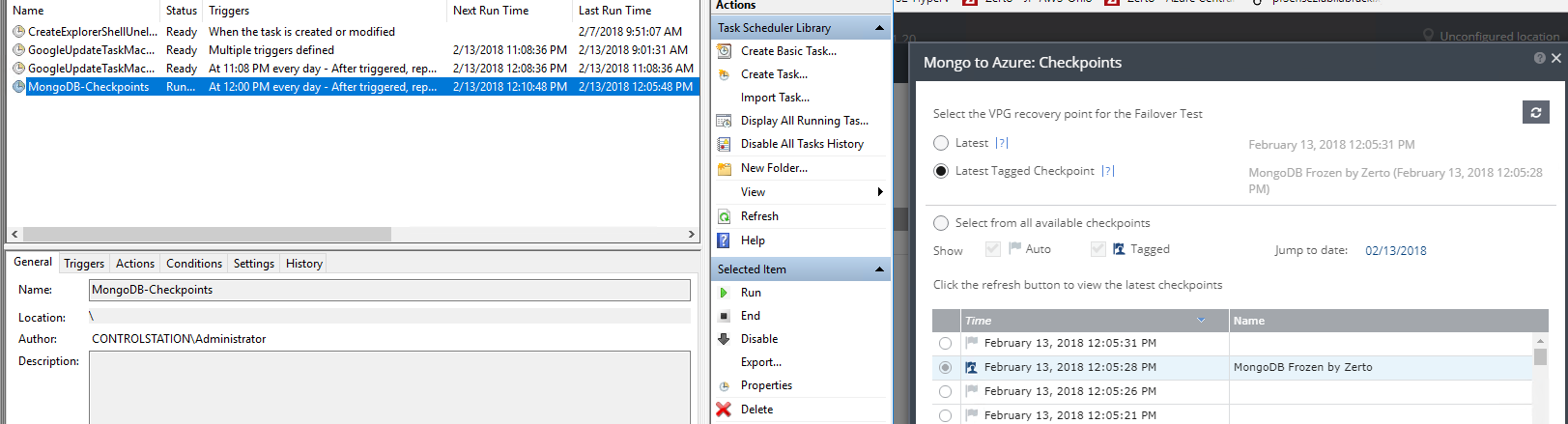Select the Latest Tagged Checkpoint radio
Screen dimensions: 1568x424
click(941, 171)
